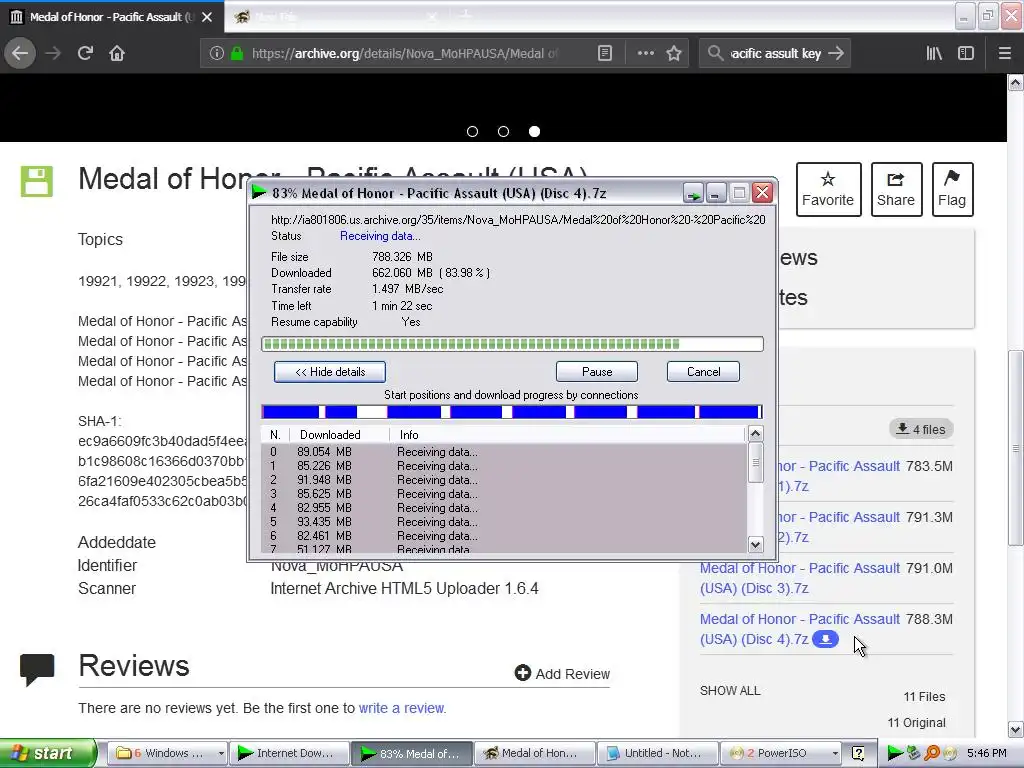Viewport: 1024px width, 768px height.
Task: Show site information icon in address bar
Action: point(216,53)
